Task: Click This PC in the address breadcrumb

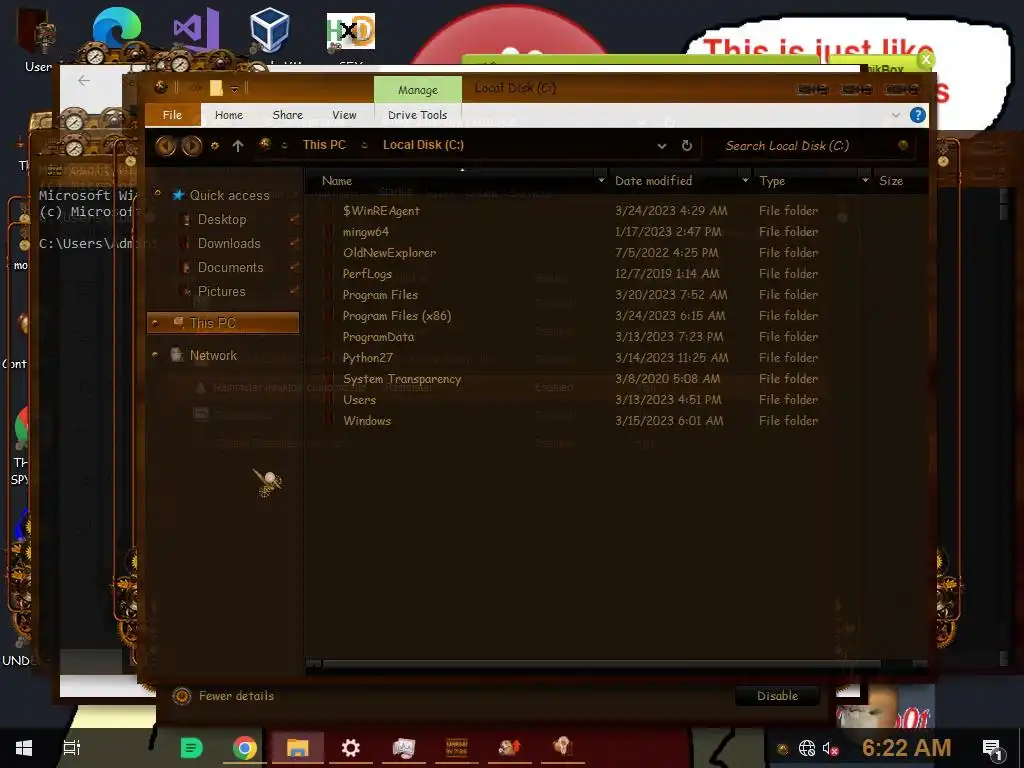Action: [x=324, y=145]
